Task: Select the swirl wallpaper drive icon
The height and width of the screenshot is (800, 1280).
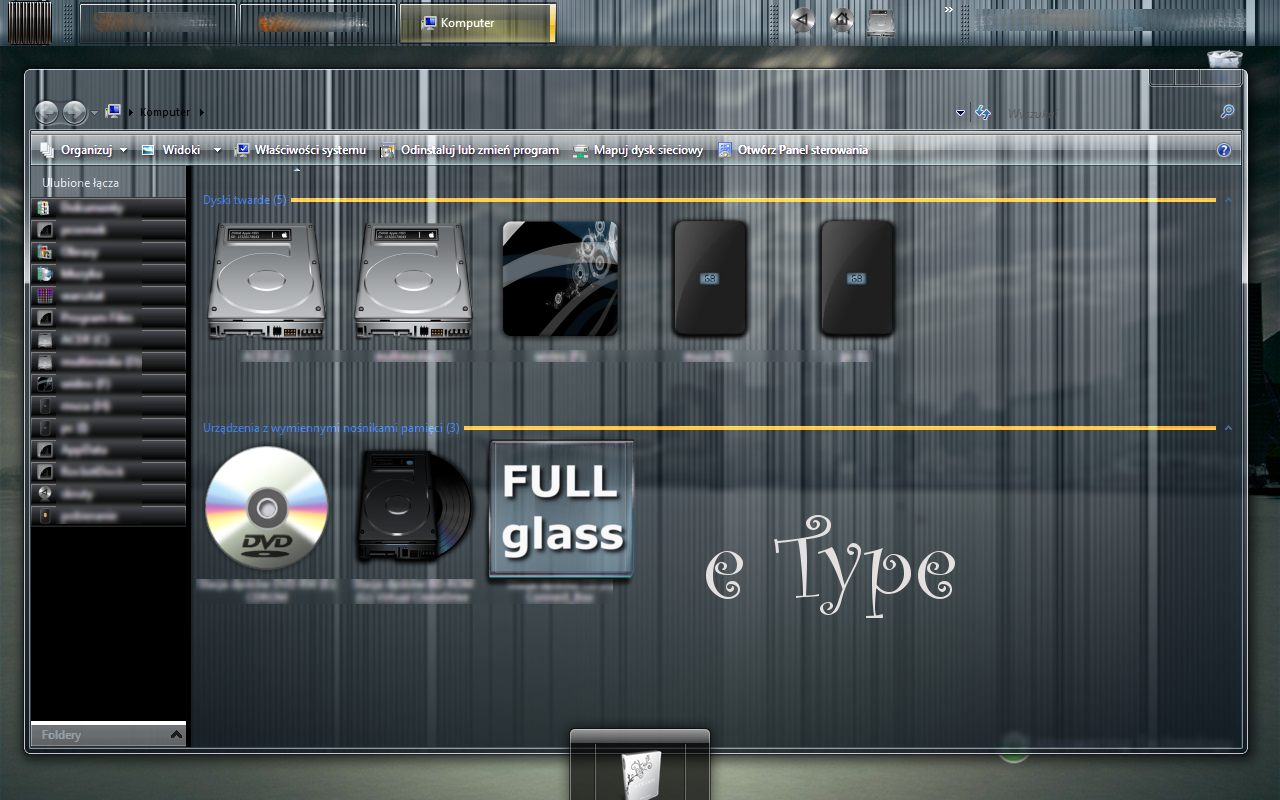Action: click(560, 278)
